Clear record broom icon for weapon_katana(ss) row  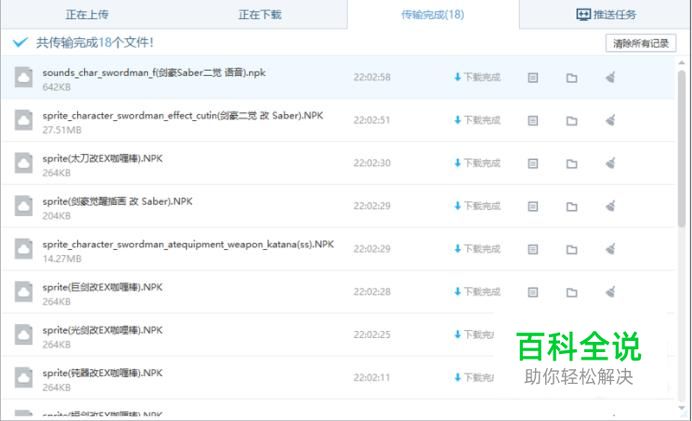pos(610,249)
